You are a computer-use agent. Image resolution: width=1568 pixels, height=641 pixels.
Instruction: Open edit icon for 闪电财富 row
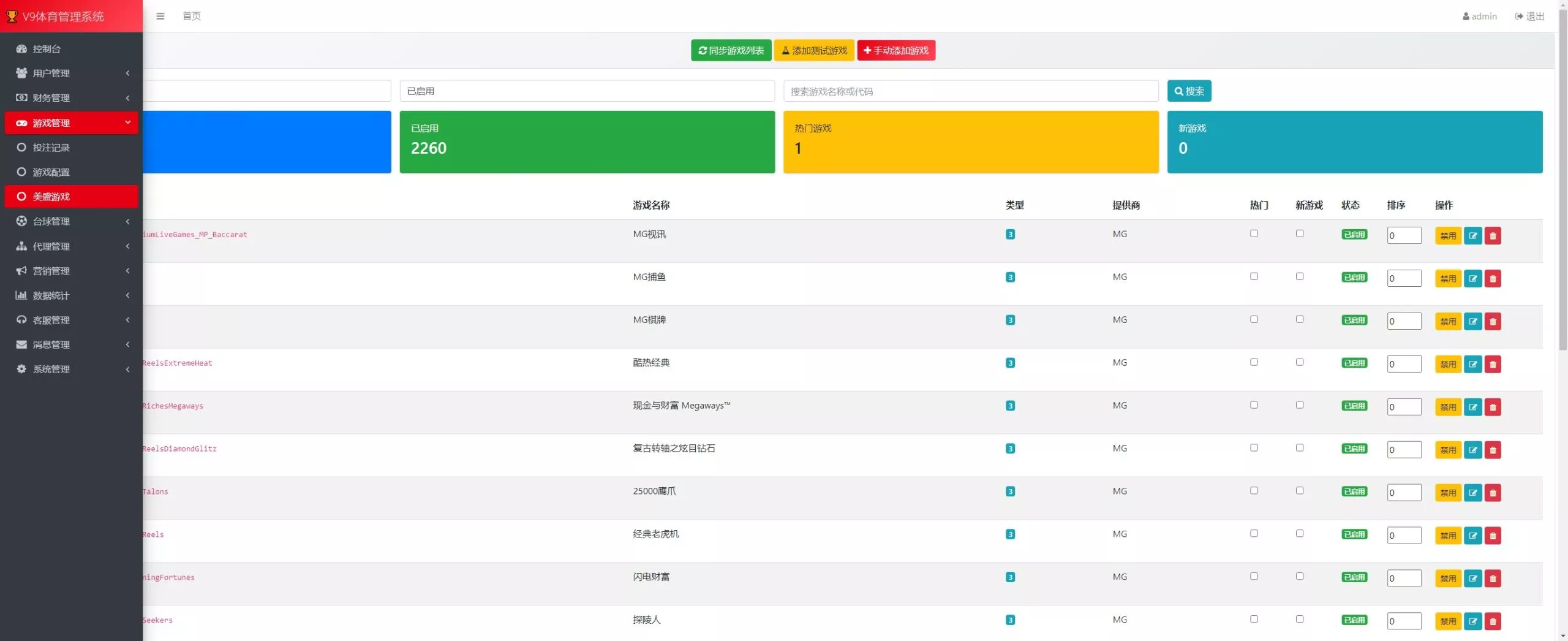click(x=1472, y=578)
